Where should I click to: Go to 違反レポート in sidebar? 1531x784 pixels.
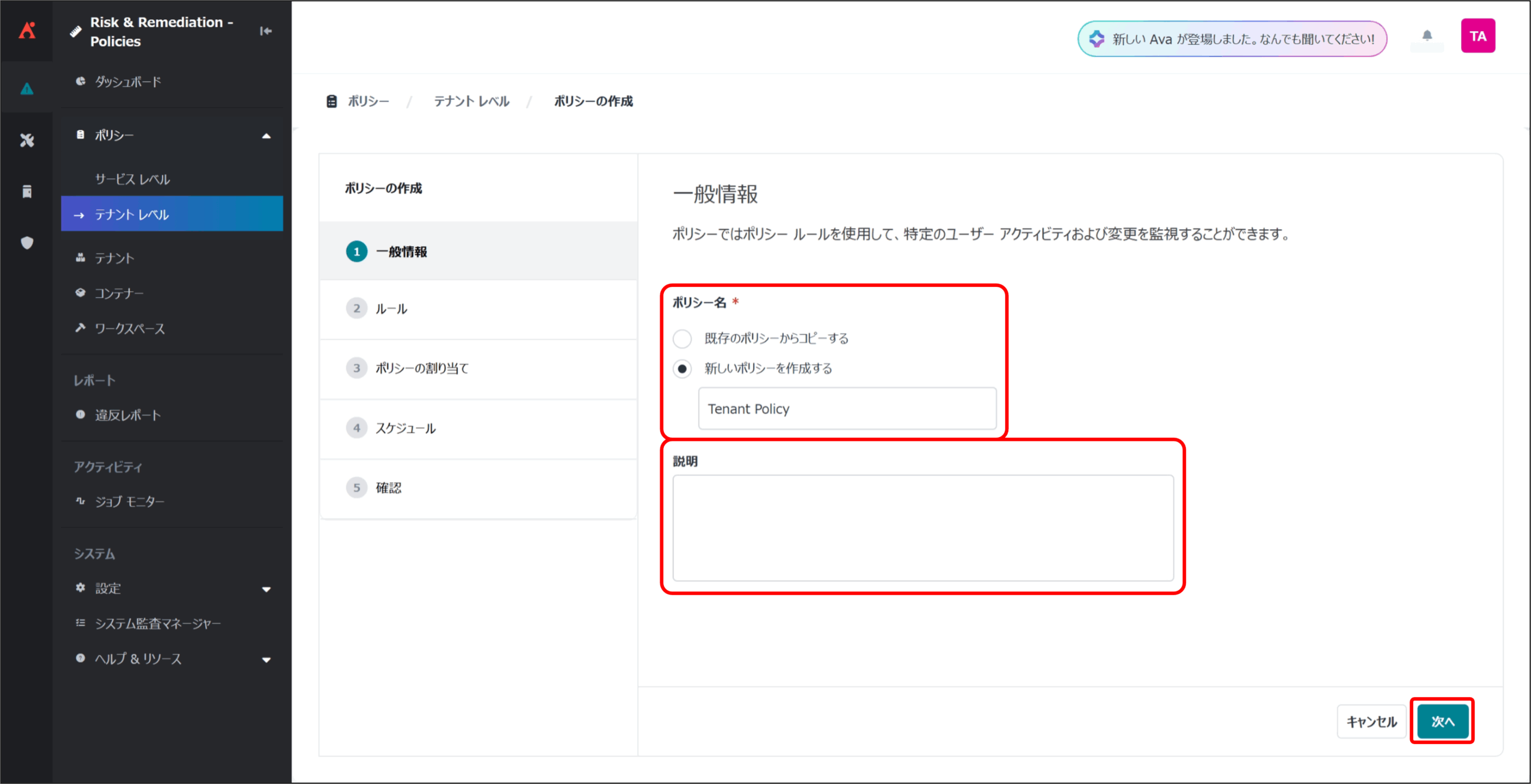click(x=128, y=415)
